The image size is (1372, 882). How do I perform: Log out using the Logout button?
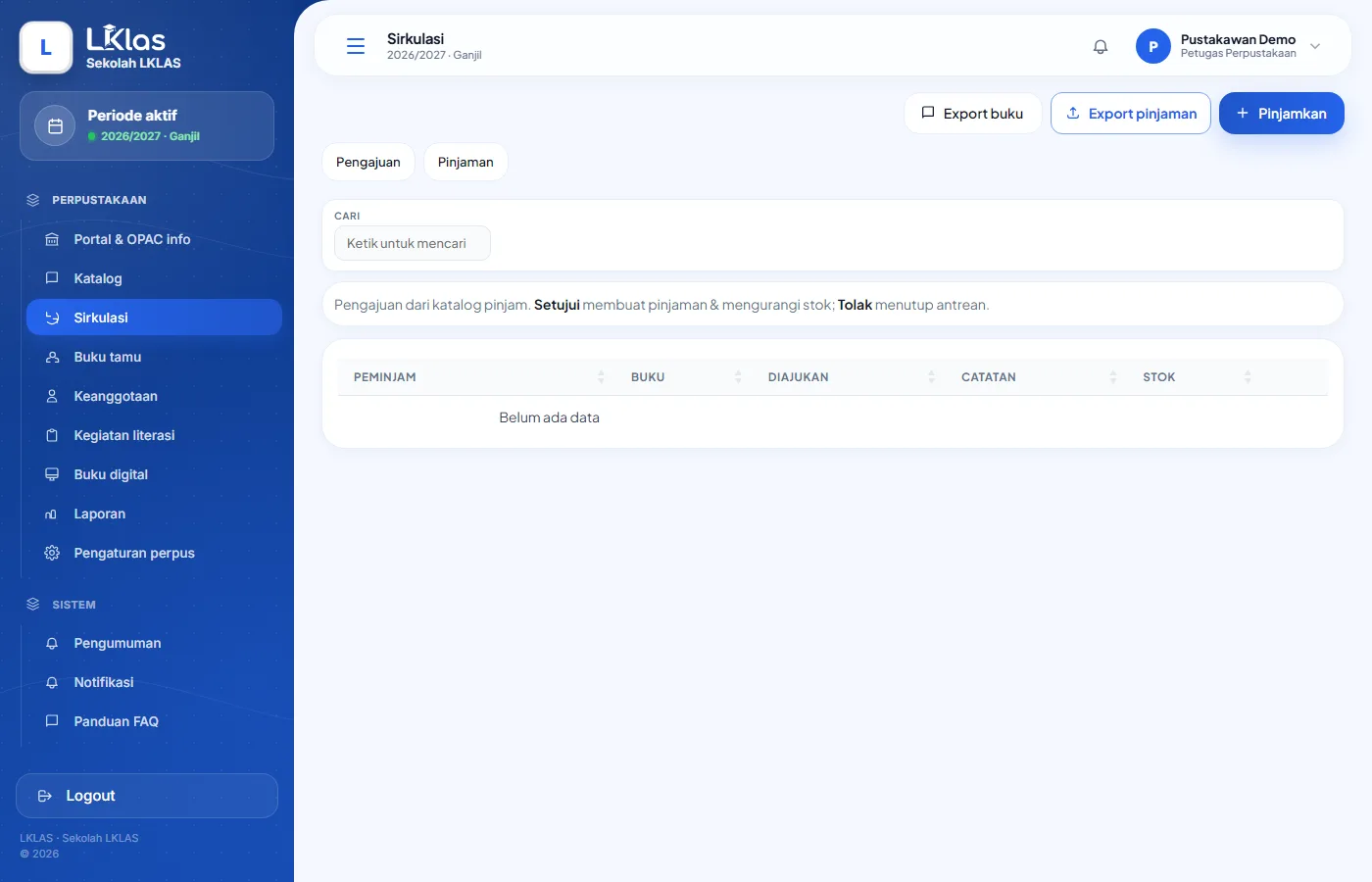147,796
